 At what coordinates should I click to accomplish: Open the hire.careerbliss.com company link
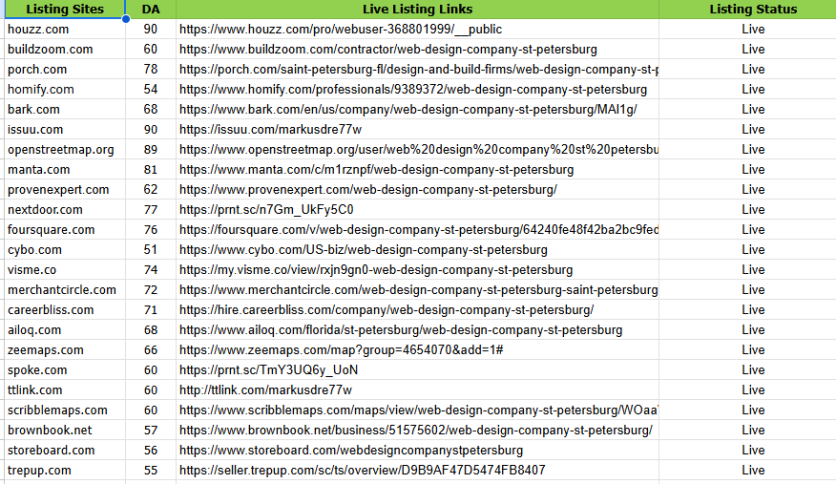[387, 310]
